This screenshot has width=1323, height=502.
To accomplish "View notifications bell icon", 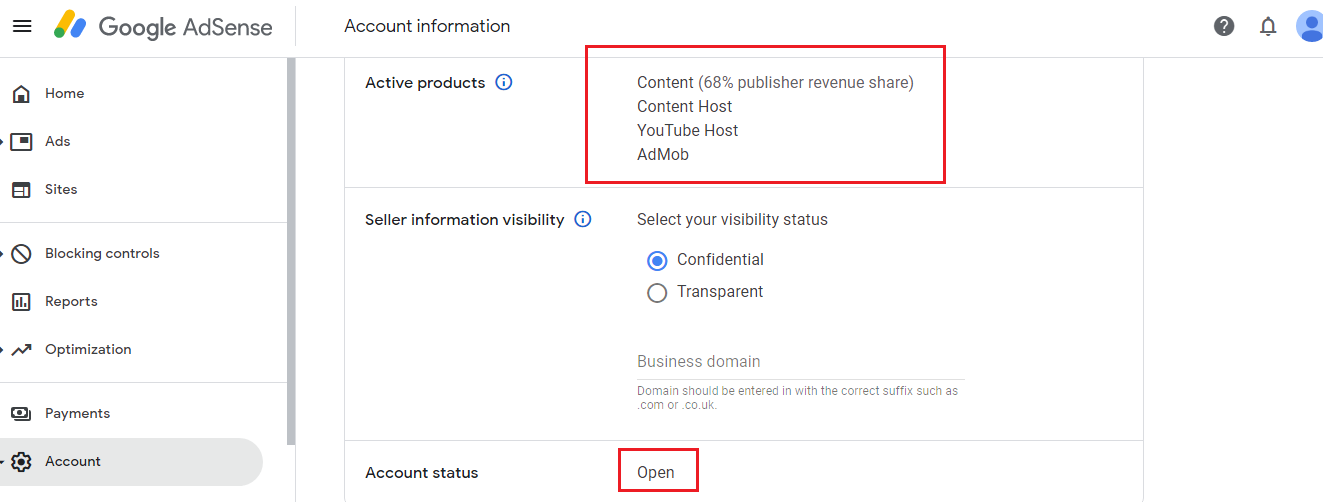I will pos(1268,26).
